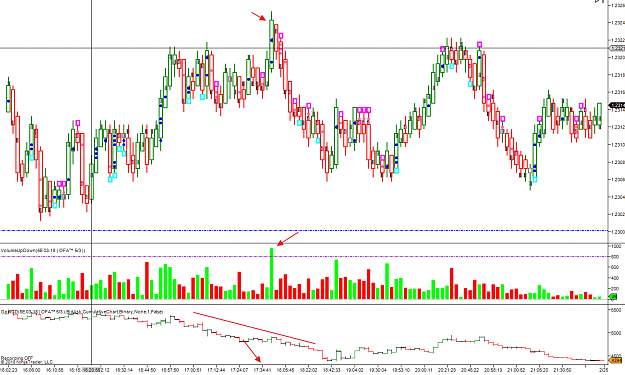The width and height of the screenshot is (625, 375).
Task: Click the 'Recording OFF' status text
Action: click(16, 358)
